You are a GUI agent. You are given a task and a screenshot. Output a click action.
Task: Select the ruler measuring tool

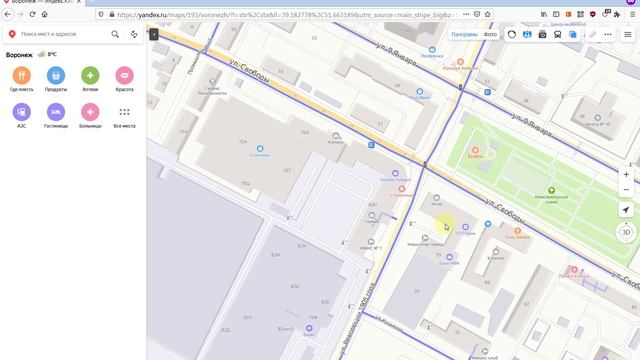click(593, 35)
